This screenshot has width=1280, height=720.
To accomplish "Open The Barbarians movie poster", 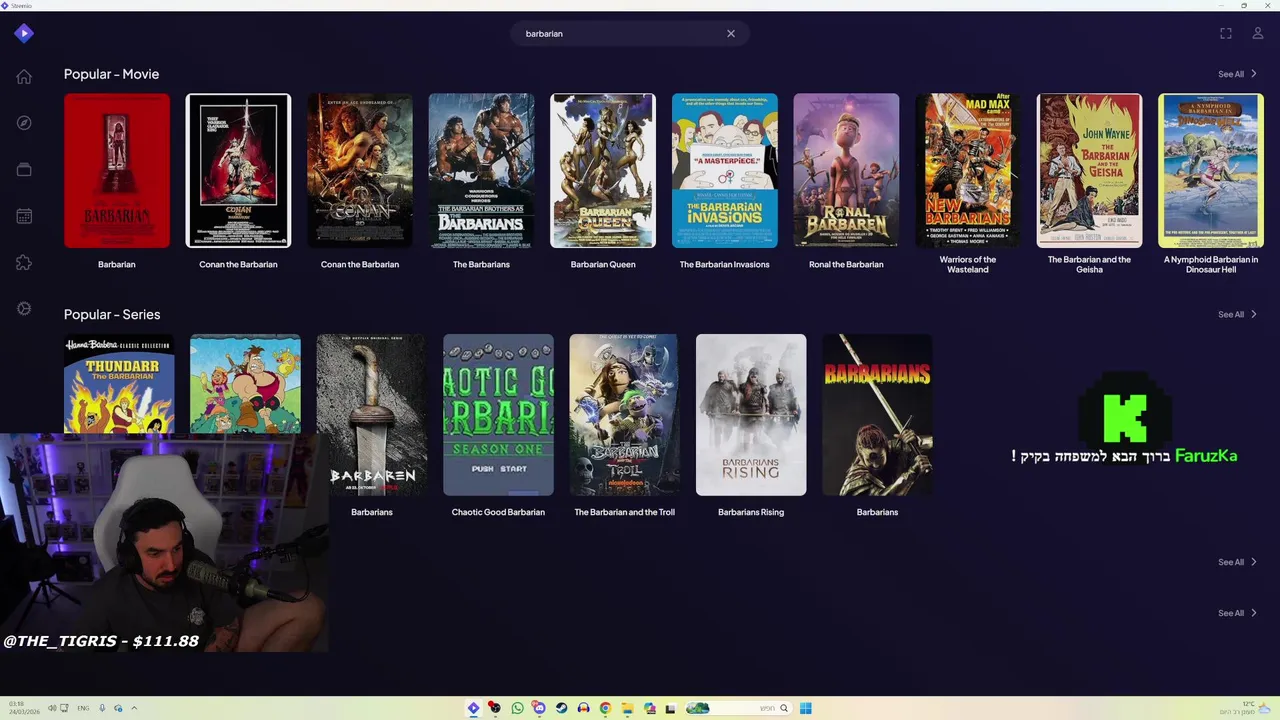I will [481, 171].
